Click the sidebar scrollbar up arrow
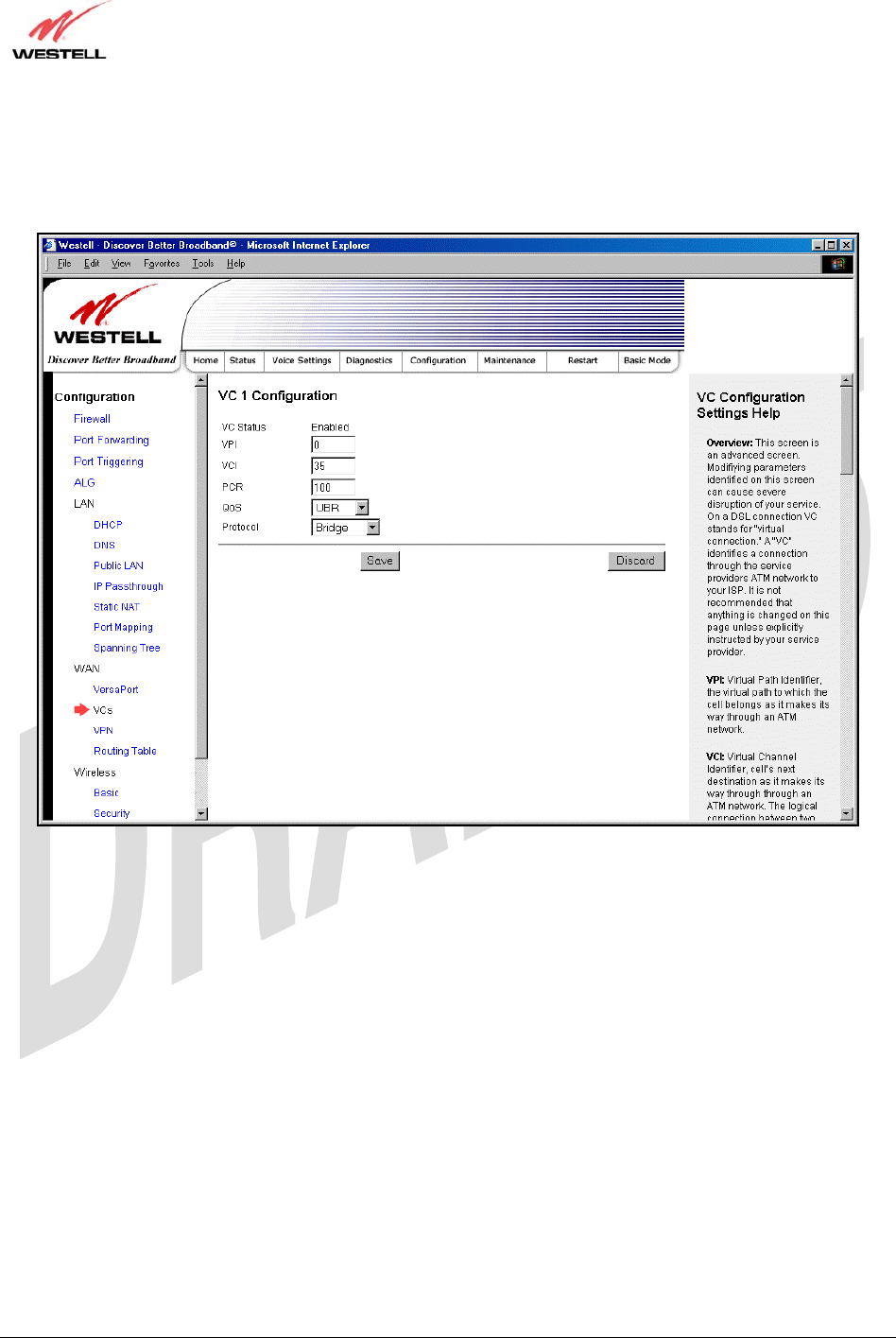The height and width of the screenshot is (1338, 896). pyautogui.click(x=200, y=381)
